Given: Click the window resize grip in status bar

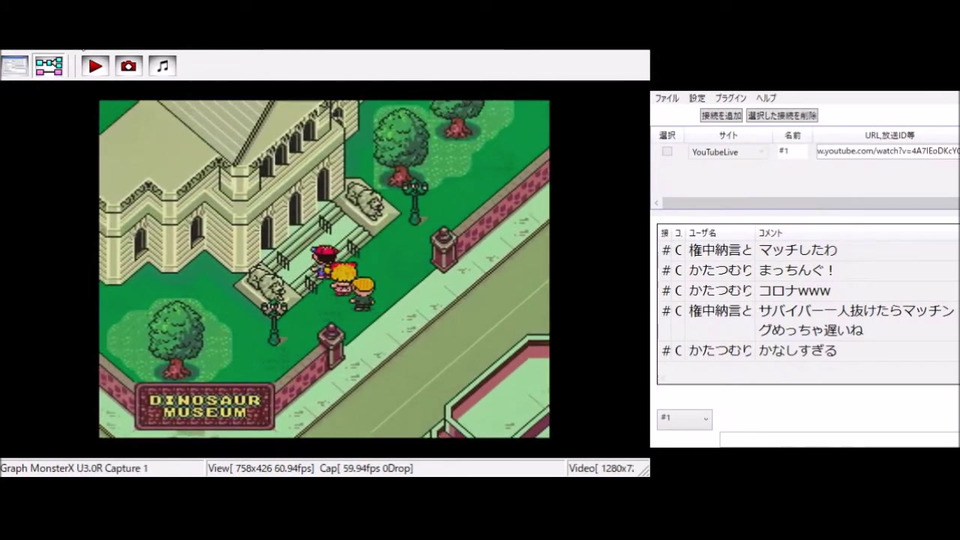Looking at the screenshot, I should 643,470.
